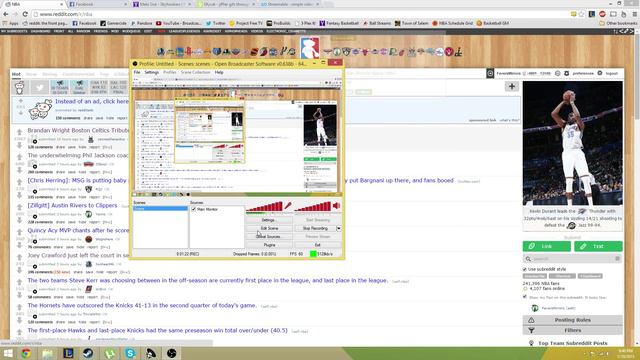Open Hawks and Knicks preseason win total post
The image size is (640, 360).
click(158, 330)
